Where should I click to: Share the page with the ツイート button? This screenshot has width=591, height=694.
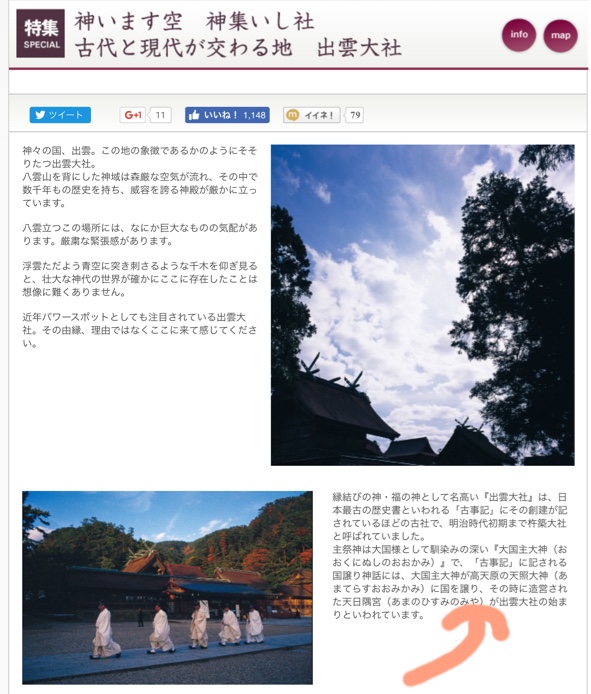pos(60,115)
